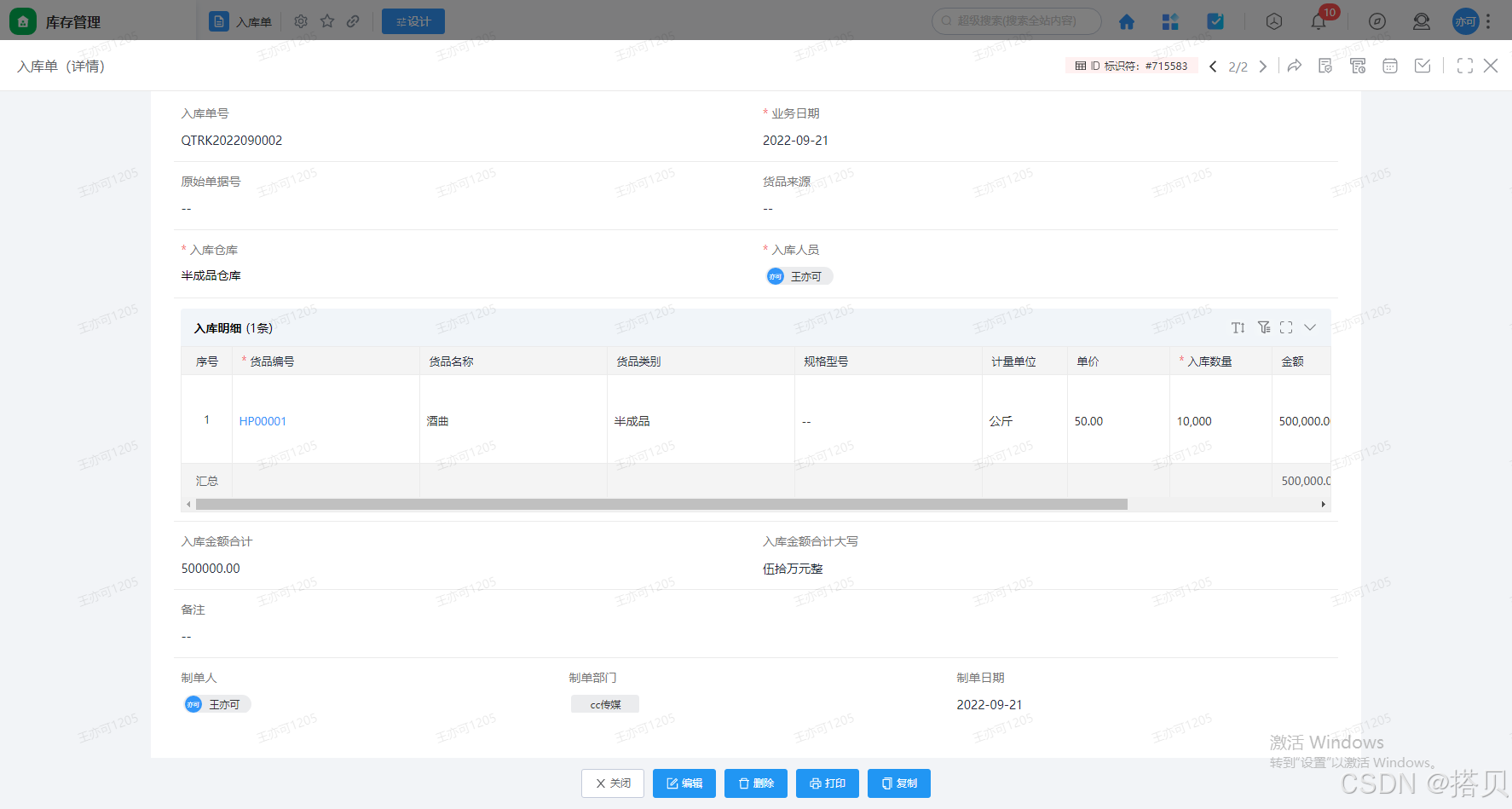Open the record history clock icon
This screenshot has width=1512, height=809.
pos(1358,66)
